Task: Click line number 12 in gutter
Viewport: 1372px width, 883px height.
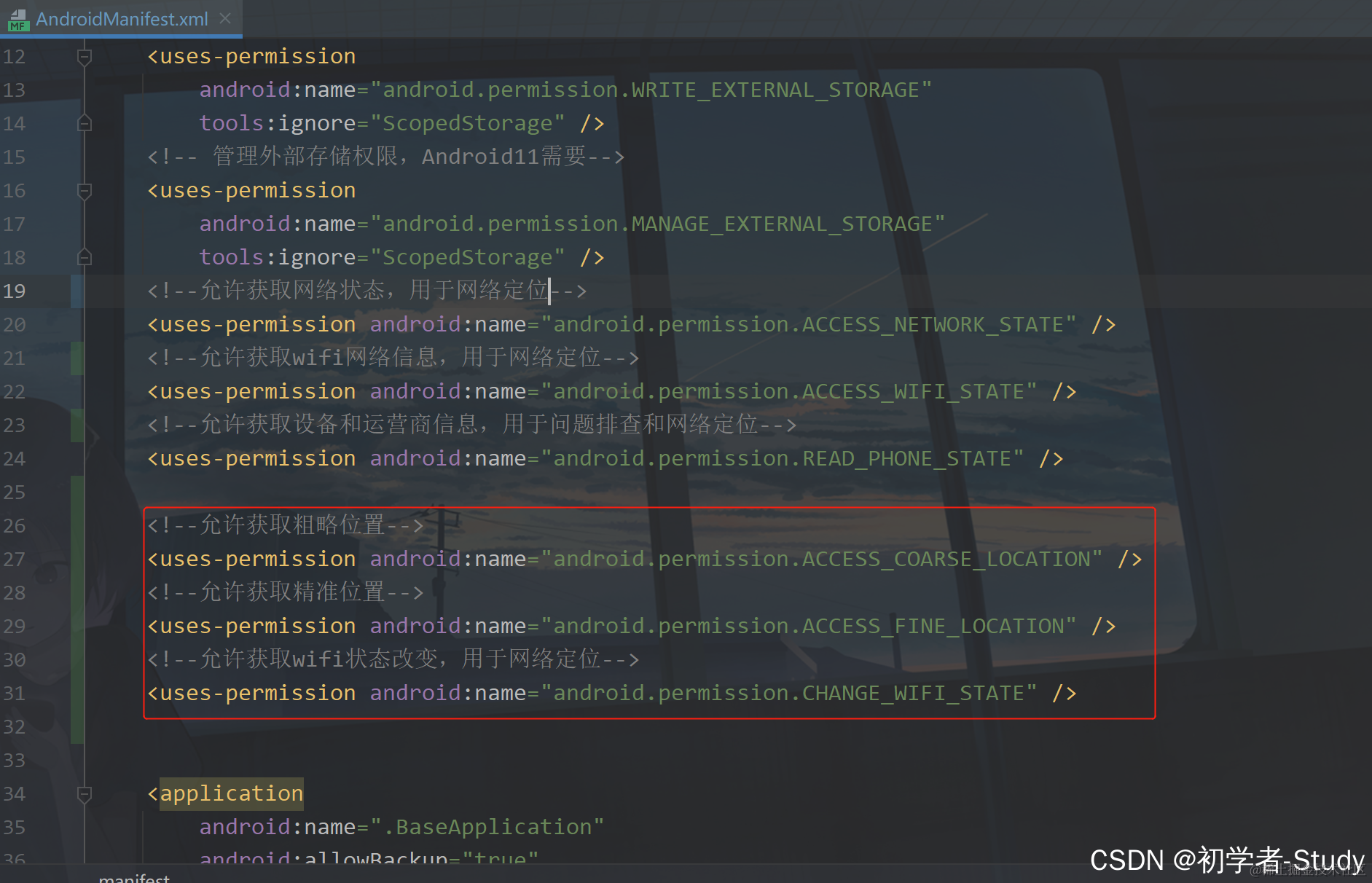Action: (x=15, y=56)
